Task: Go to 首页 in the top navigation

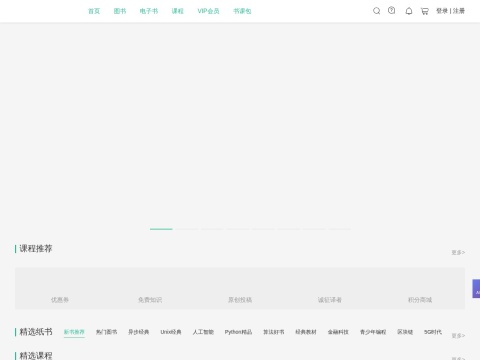Action: [x=94, y=11]
